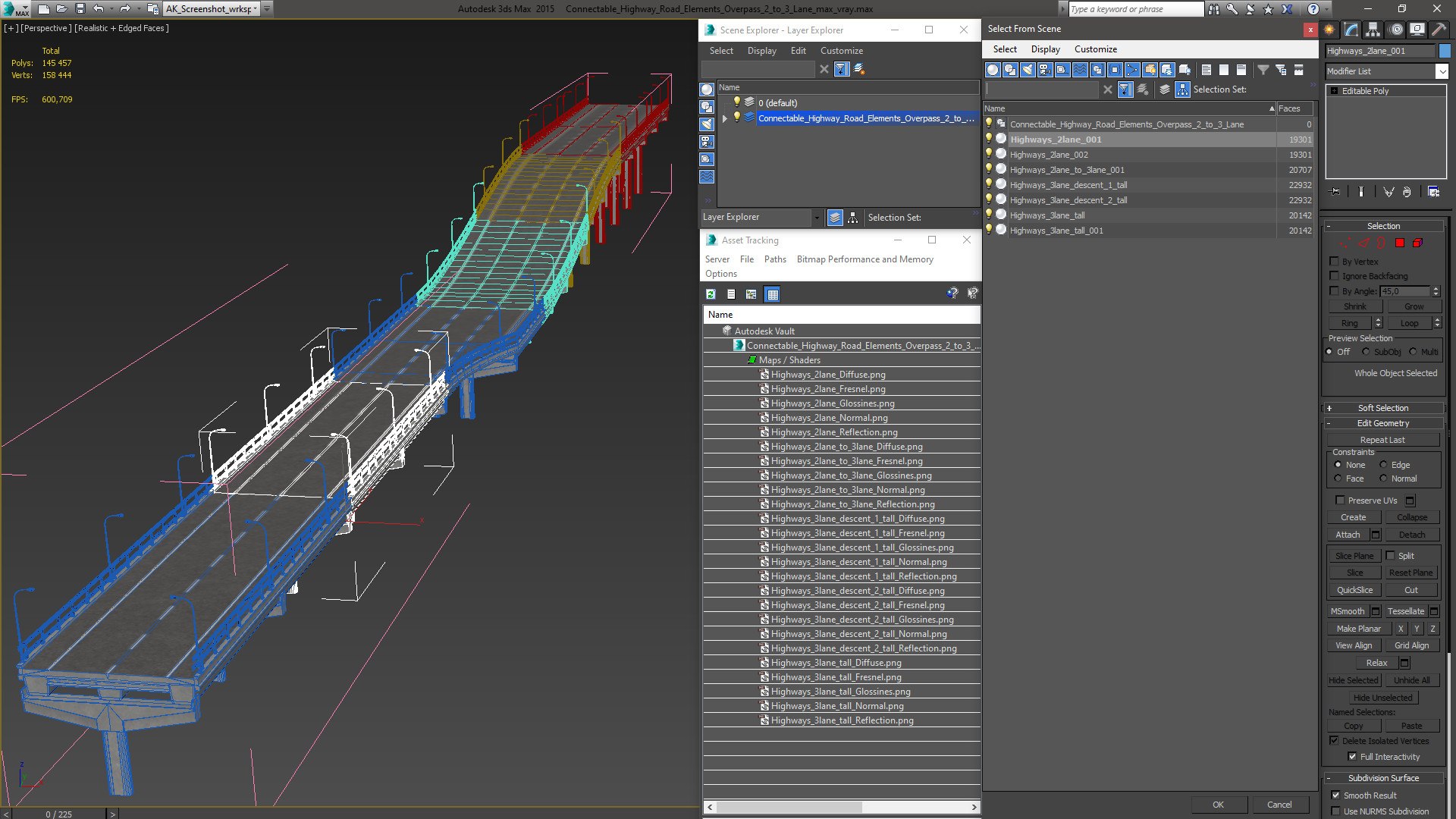Viewport: 1456px width, 819px height.
Task: Open the Hierarchy command panel tab
Action: 1373,30
